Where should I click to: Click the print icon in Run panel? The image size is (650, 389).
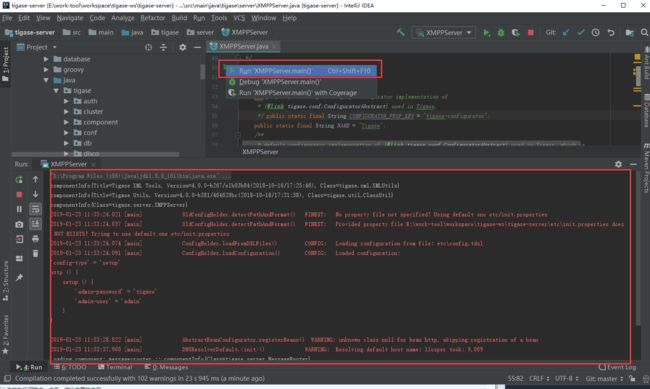tap(35, 239)
